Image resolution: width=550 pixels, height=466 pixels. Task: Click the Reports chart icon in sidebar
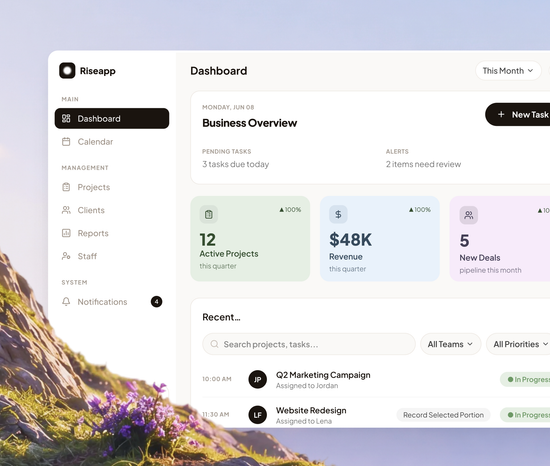66,233
